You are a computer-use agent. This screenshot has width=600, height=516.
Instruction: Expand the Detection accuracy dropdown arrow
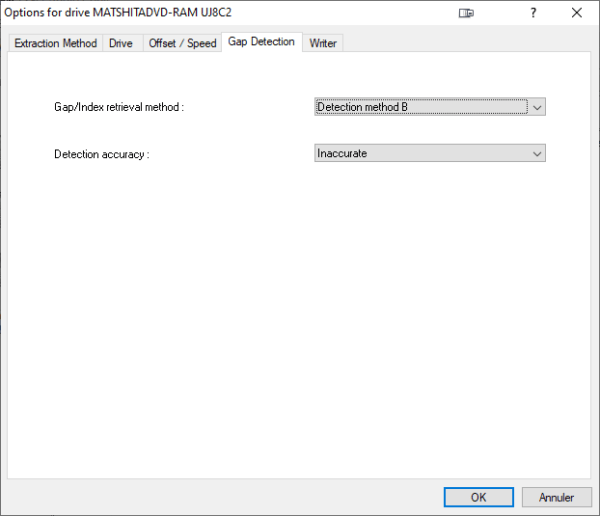537,153
